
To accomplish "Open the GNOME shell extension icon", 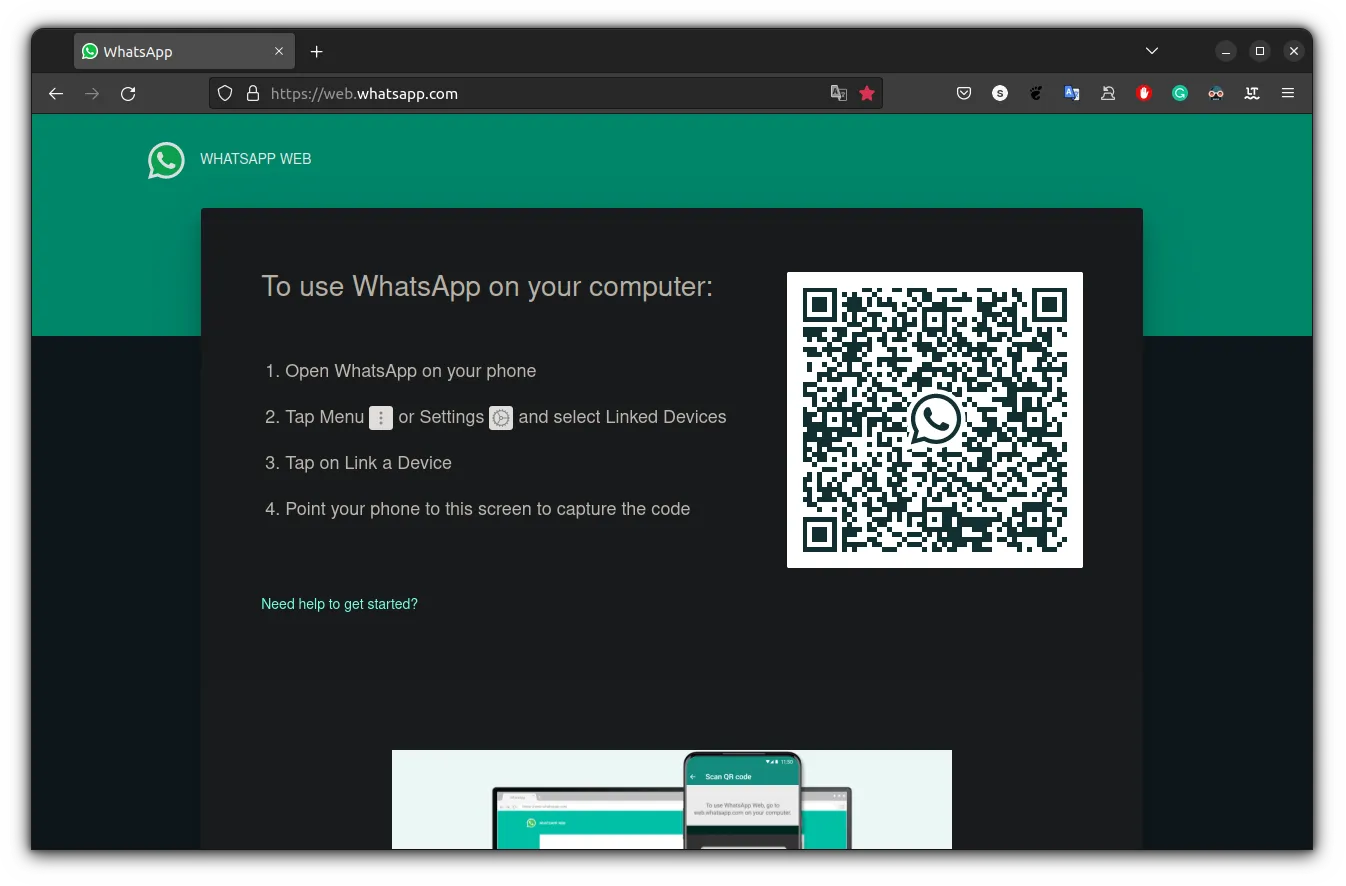I will 1036,93.
